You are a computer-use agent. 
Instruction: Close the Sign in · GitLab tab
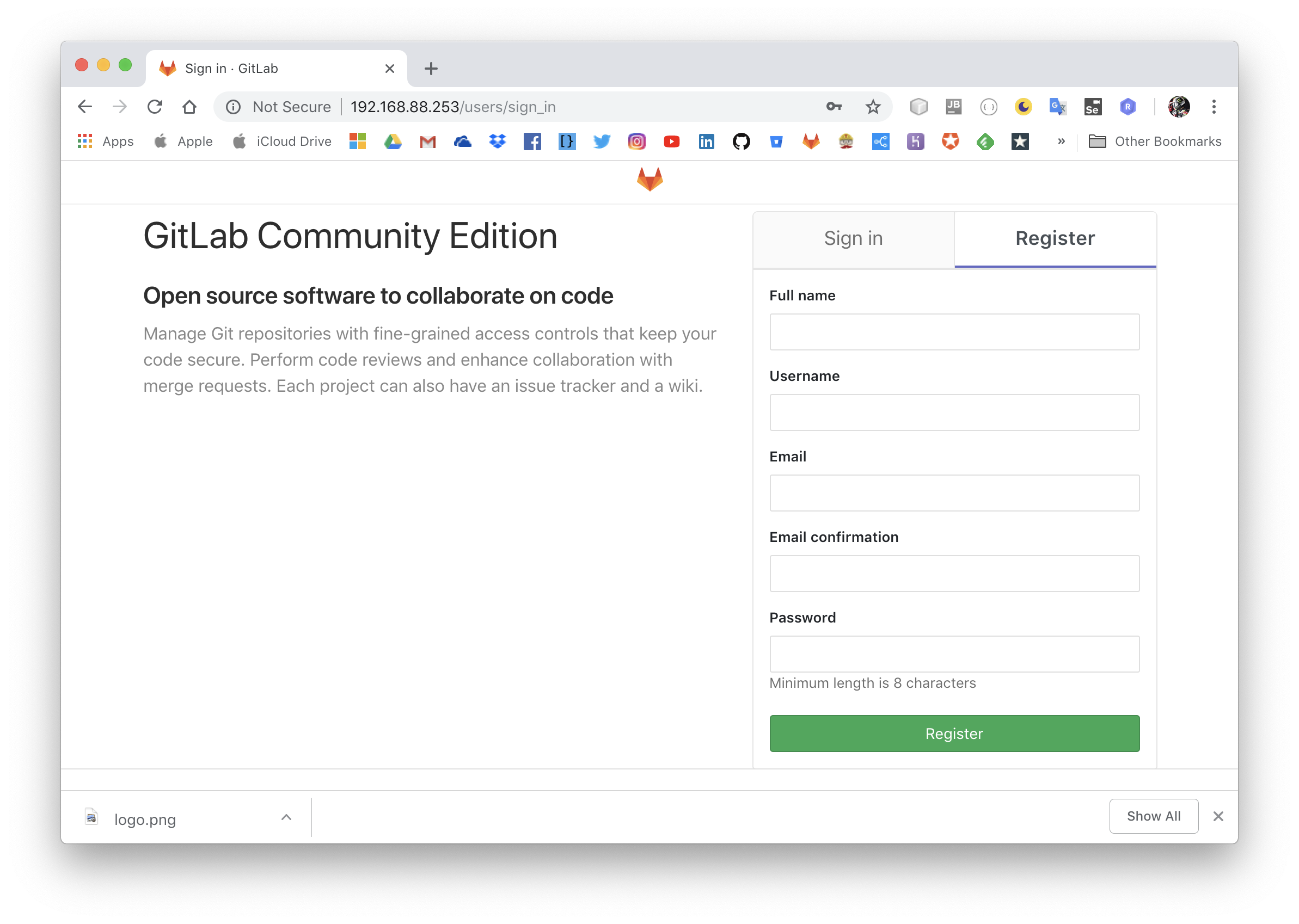coord(389,68)
